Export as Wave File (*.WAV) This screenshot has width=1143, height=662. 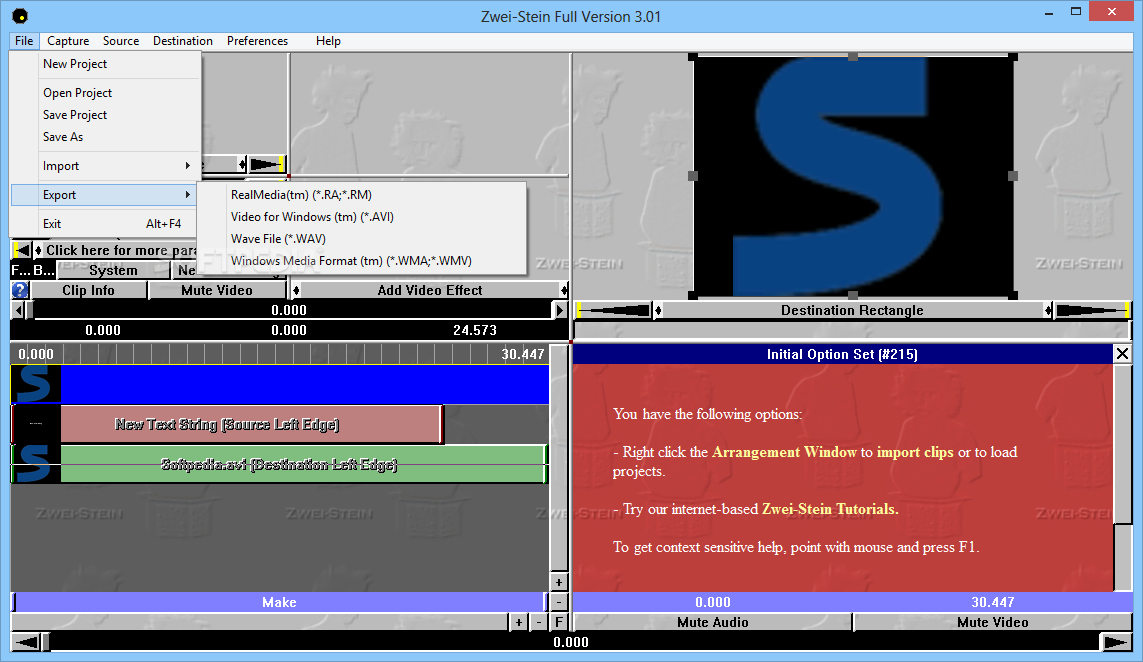[362, 238]
